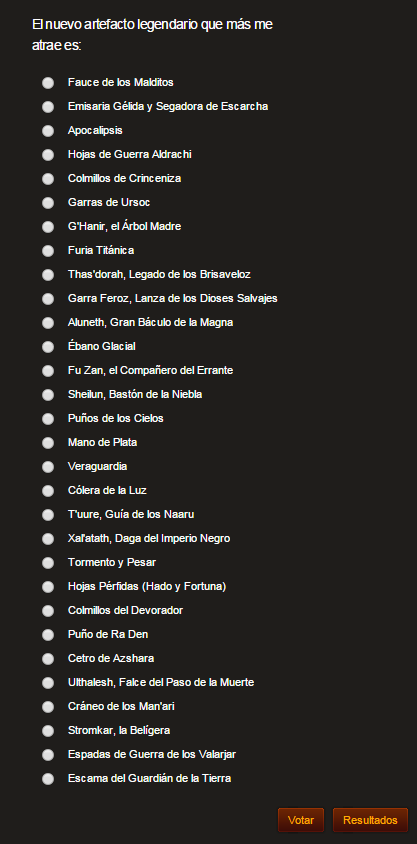
Task: Choose Garras de Ursoc option
Action: [x=48, y=203]
